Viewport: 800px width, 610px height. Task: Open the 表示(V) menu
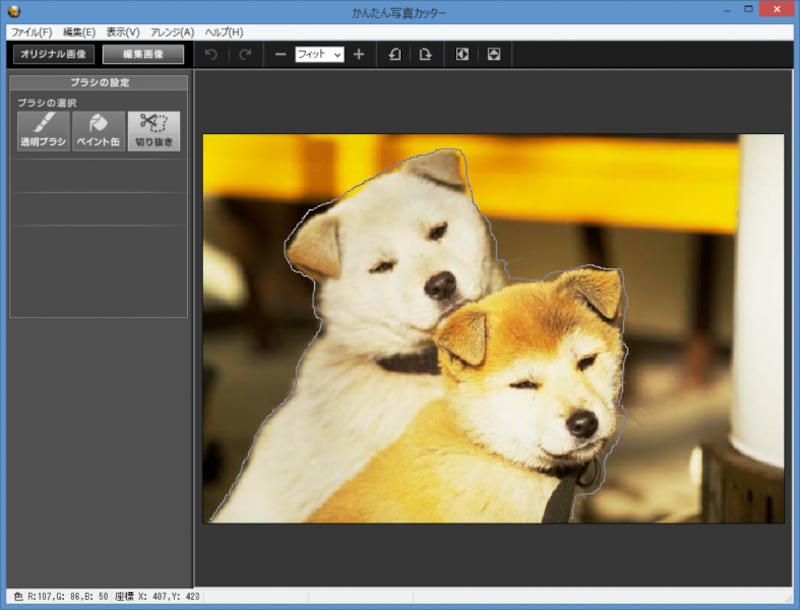coord(123,32)
